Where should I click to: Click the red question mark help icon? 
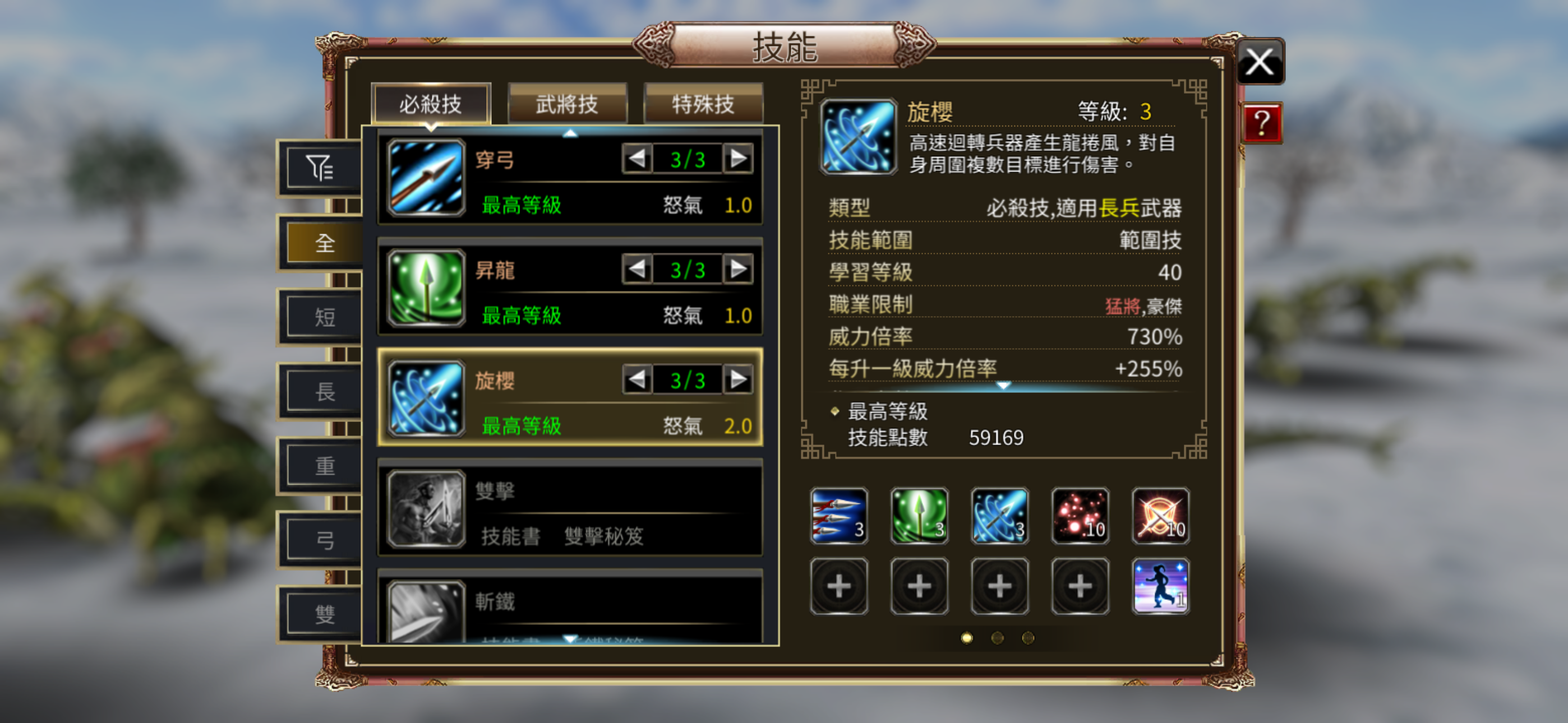point(1261,123)
